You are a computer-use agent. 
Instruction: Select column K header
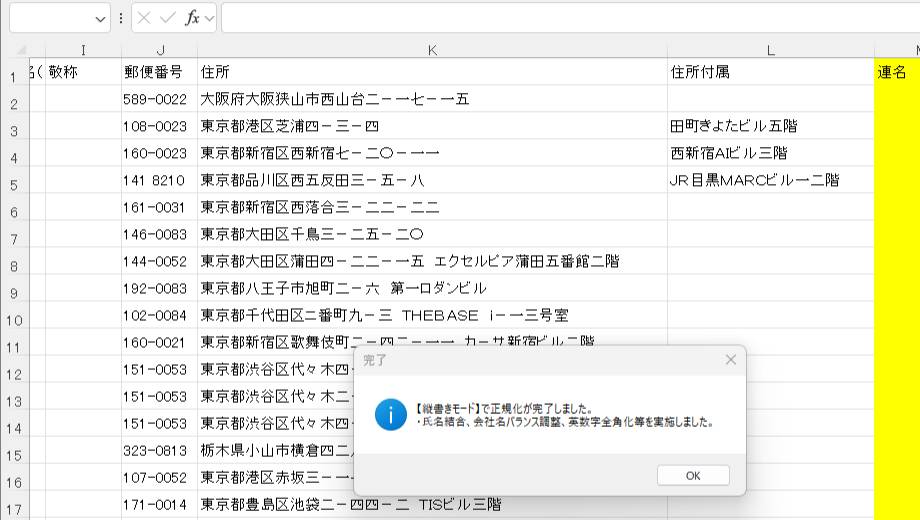tap(432, 50)
